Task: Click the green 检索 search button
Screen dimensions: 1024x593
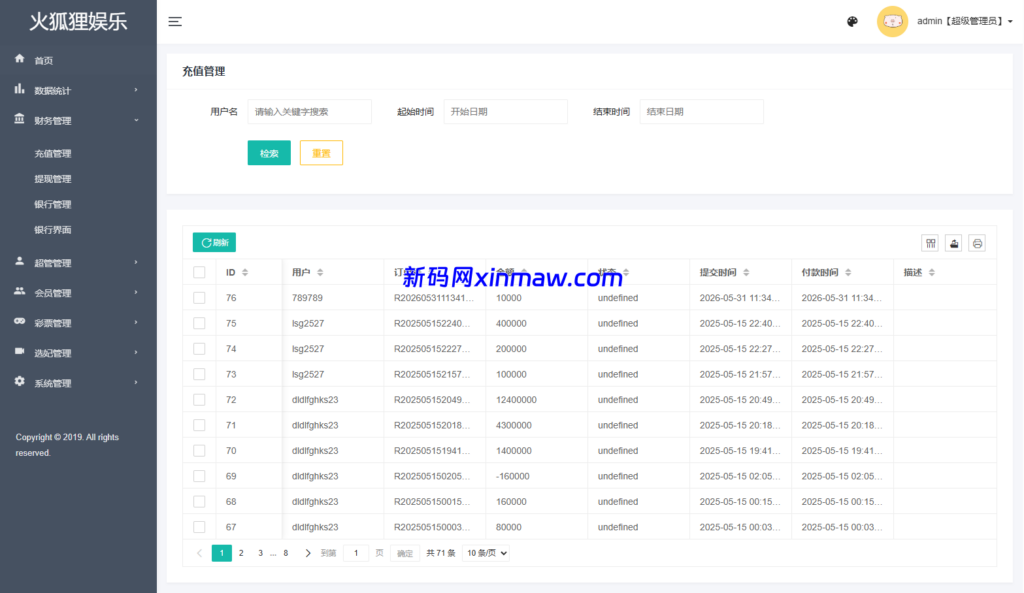Action: click(269, 153)
